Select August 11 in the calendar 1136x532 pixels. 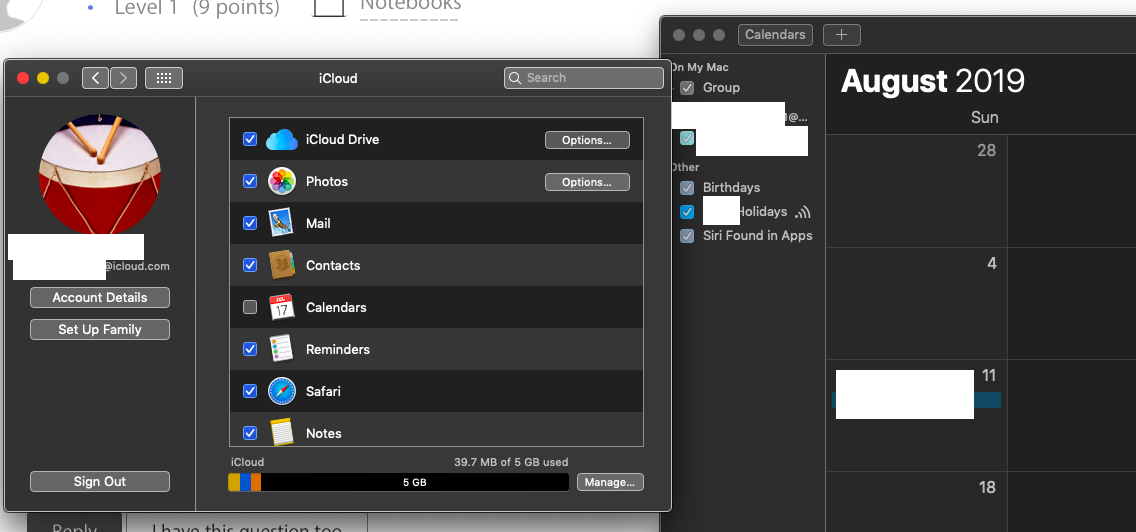[916, 415]
